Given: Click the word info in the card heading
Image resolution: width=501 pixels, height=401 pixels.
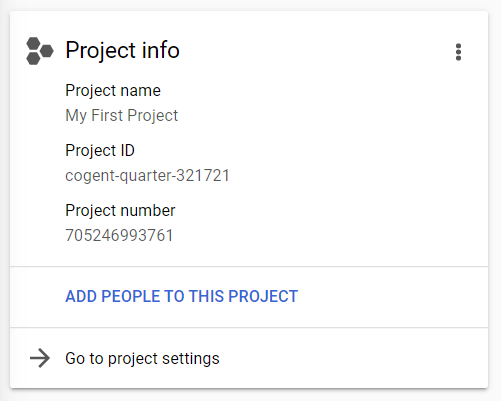Looking at the screenshot, I should (x=161, y=50).
